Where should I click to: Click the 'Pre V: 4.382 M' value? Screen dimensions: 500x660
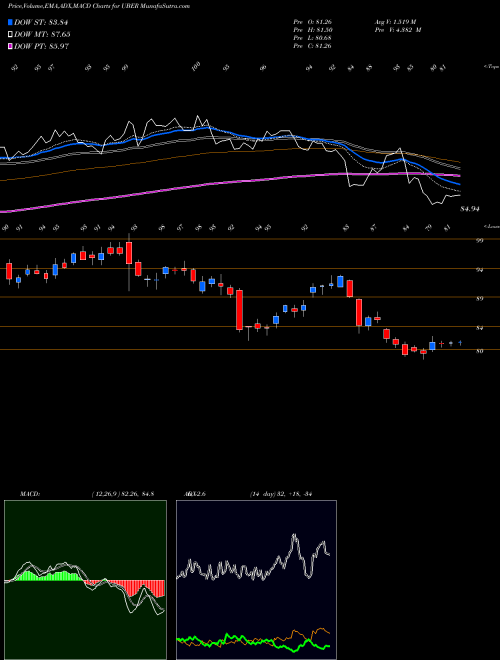[x=398, y=30]
